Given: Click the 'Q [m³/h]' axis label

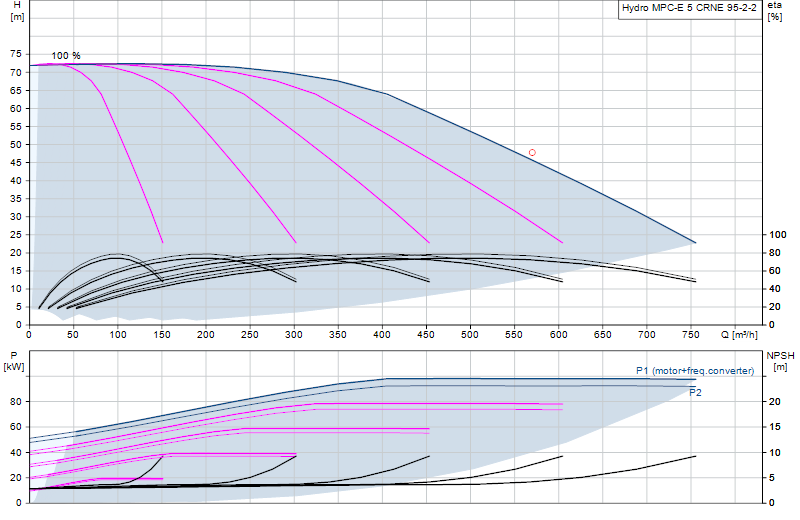Looking at the screenshot, I should [x=739, y=335].
